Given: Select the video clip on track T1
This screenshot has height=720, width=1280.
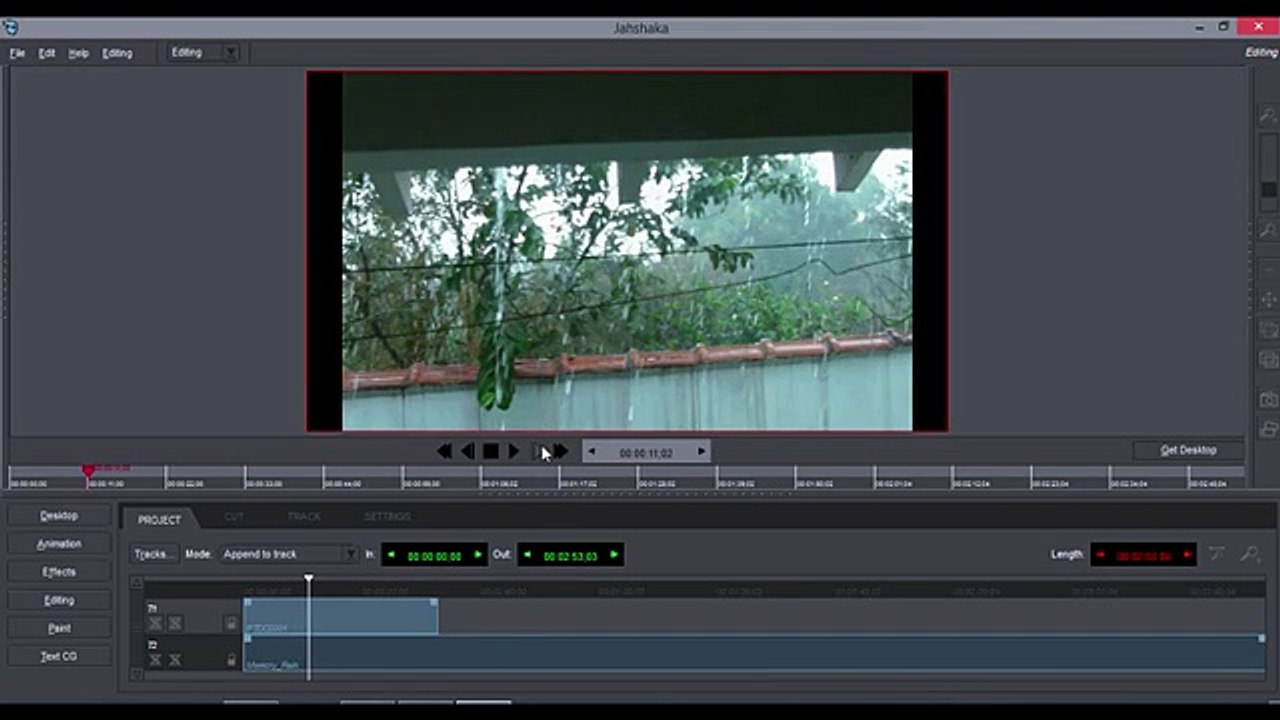Looking at the screenshot, I should [x=341, y=616].
